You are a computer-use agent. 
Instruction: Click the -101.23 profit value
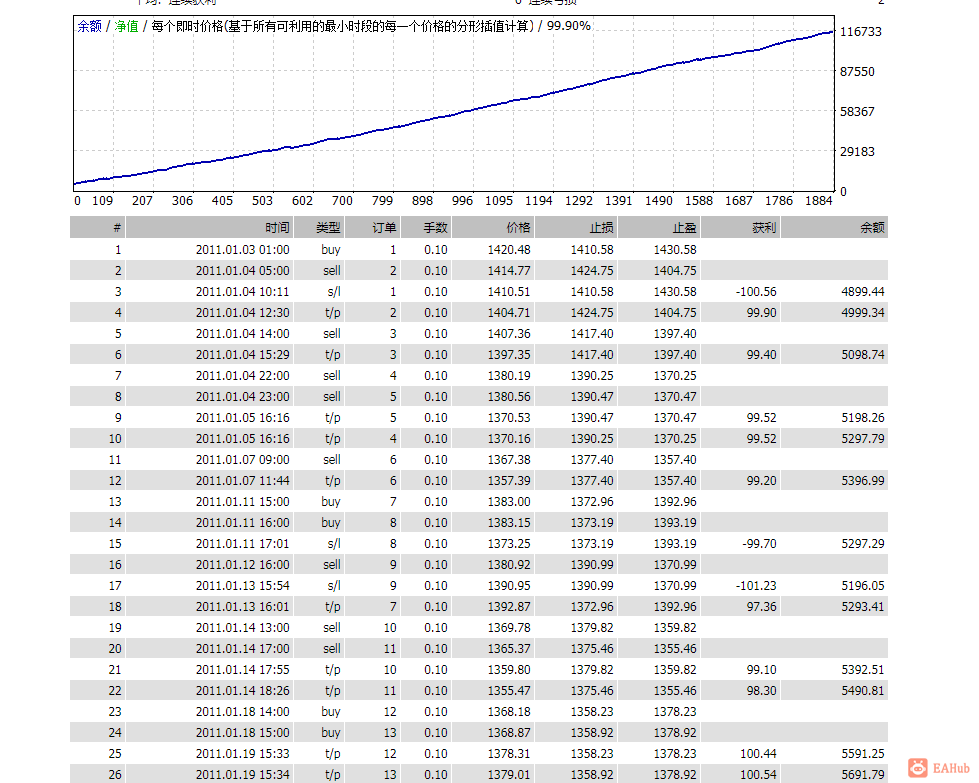tap(756, 586)
